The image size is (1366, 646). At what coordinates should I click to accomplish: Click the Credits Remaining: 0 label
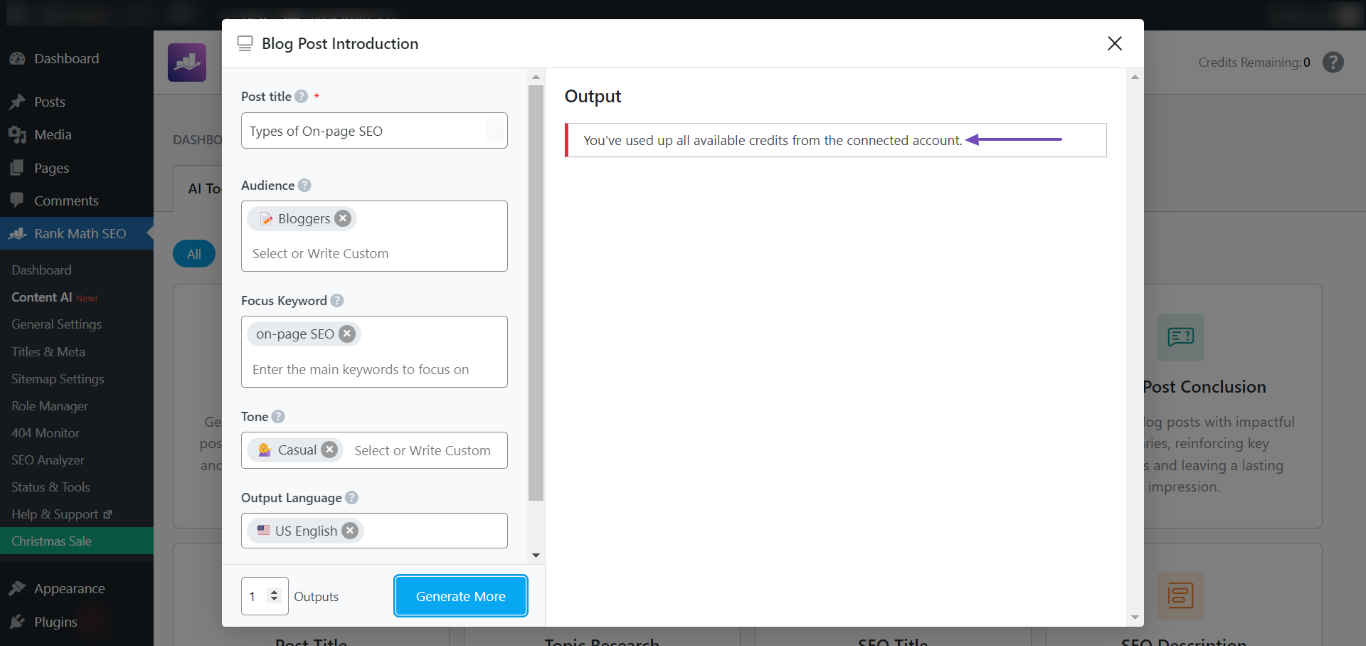click(1255, 62)
